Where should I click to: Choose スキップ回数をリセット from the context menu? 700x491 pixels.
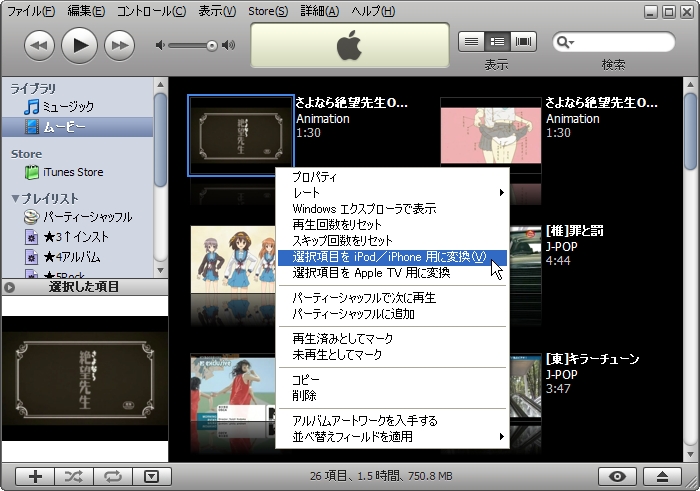coord(392,241)
